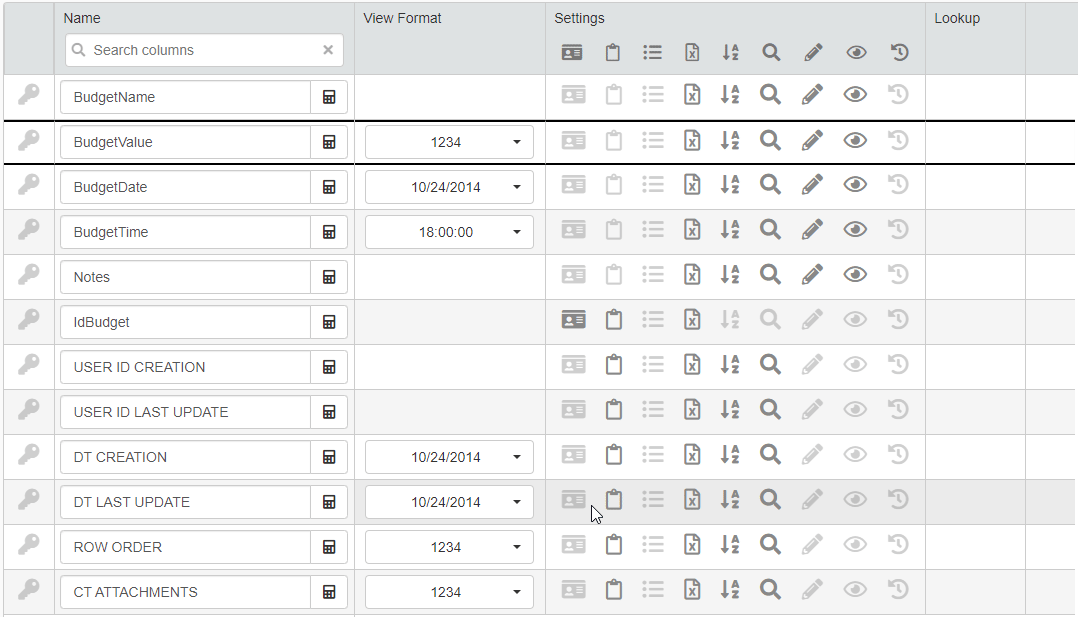This screenshot has height=617, width=1078.
Task: Click the sort A-Z icon for BudgetDate
Action: (730, 185)
